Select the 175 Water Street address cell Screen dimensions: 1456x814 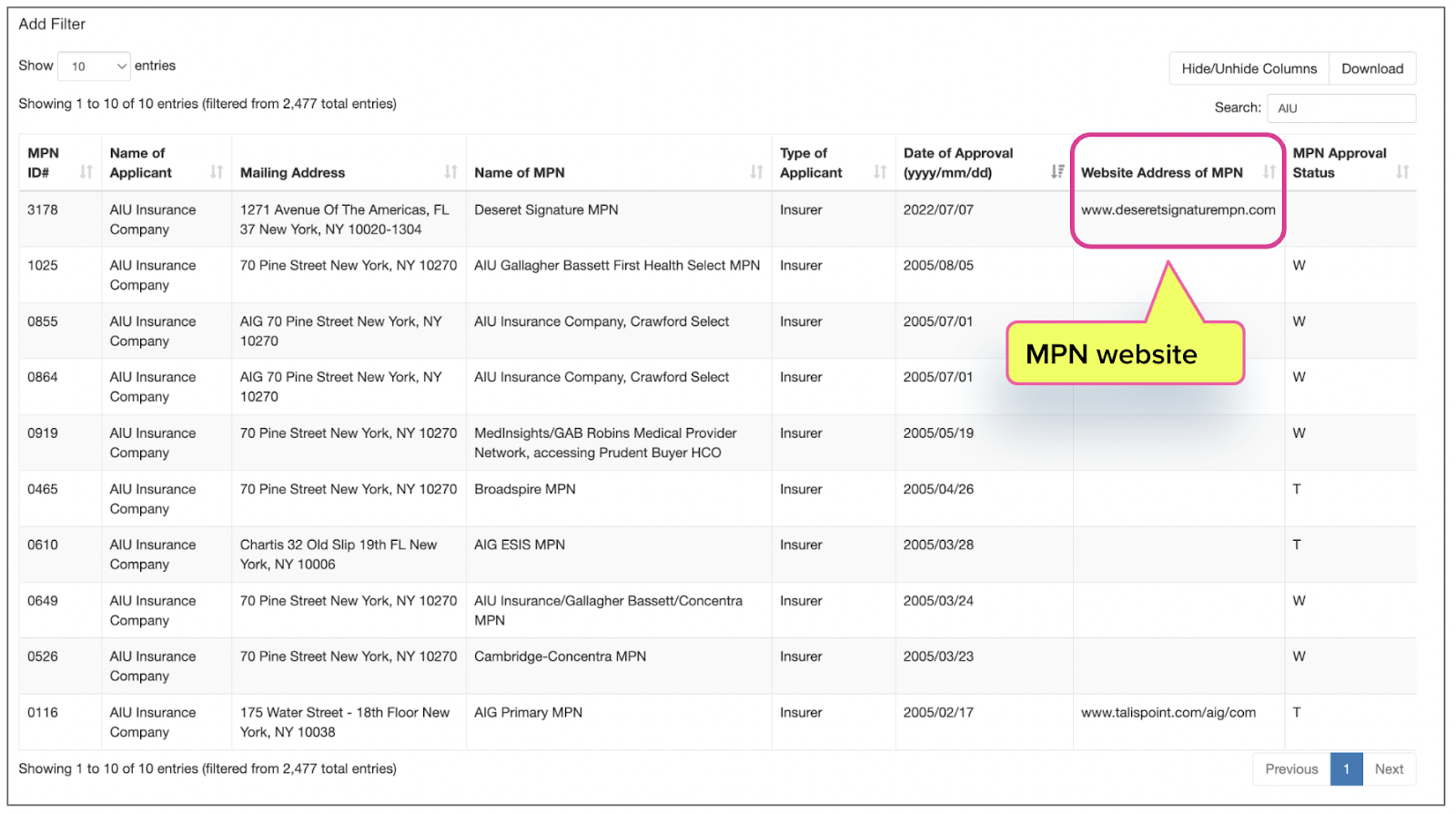coord(345,723)
